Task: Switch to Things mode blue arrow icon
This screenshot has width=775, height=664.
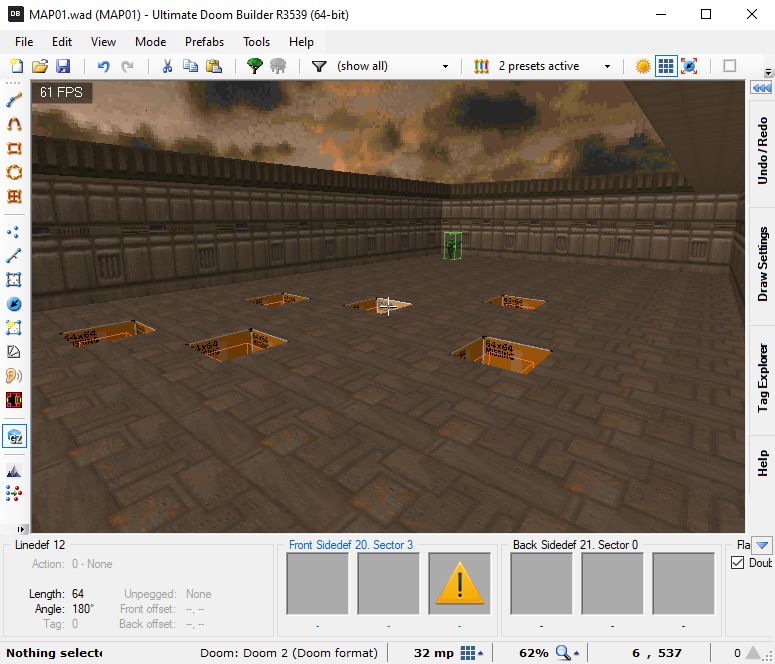Action: click(14, 304)
